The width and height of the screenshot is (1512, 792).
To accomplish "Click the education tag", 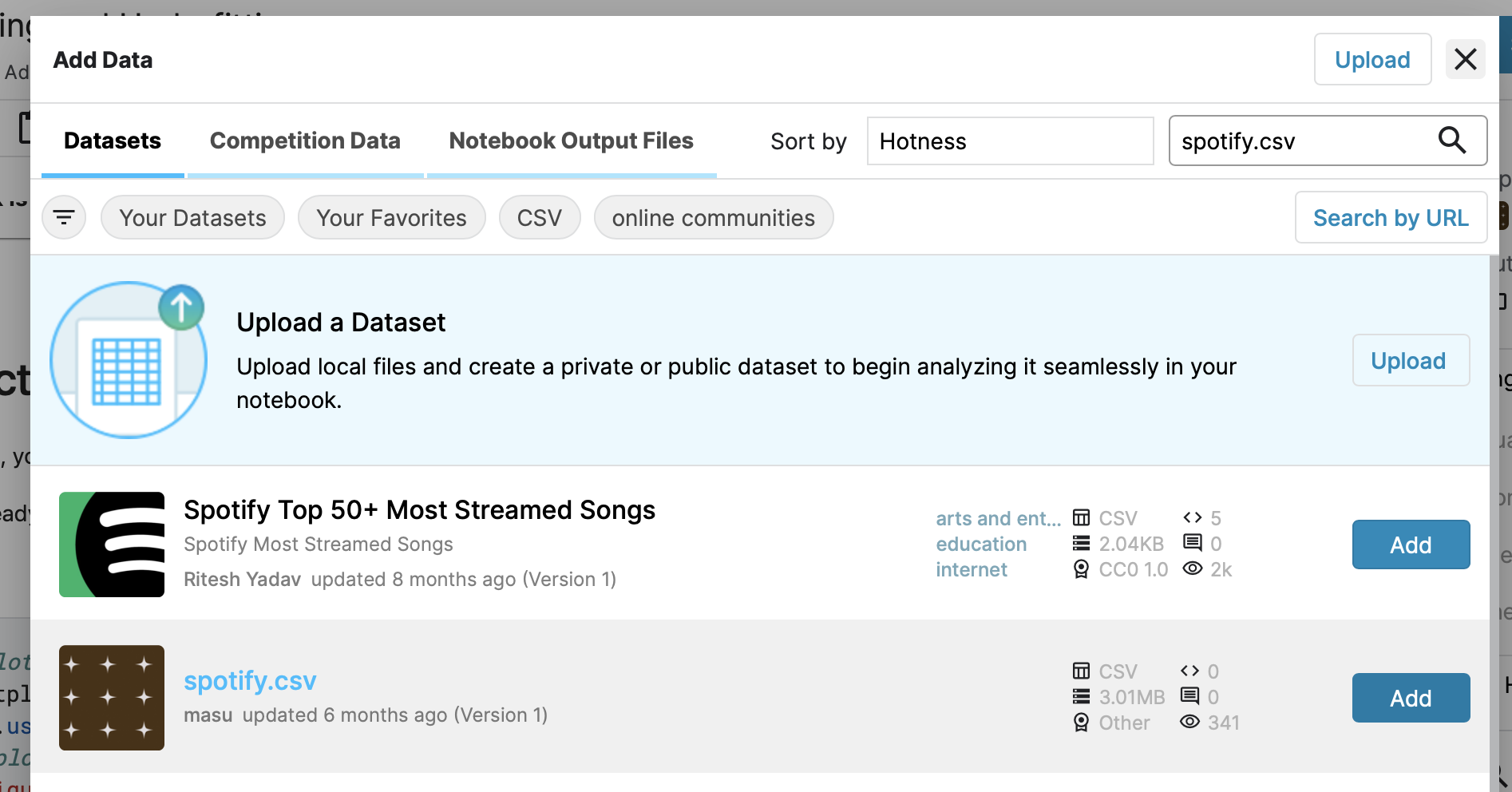I will [x=981, y=544].
